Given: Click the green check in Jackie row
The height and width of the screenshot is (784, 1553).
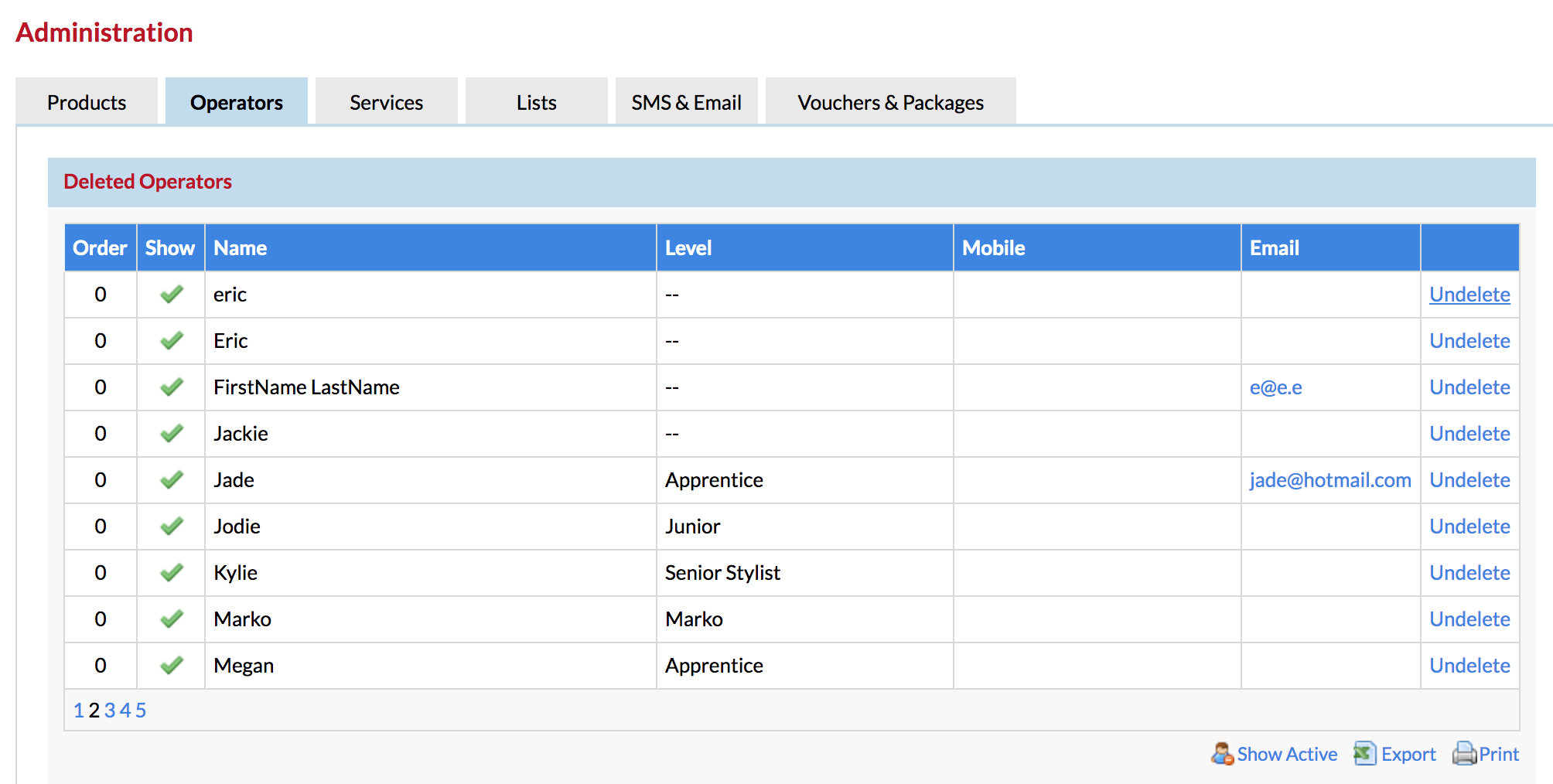Looking at the screenshot, I should (x=172, y=434).
